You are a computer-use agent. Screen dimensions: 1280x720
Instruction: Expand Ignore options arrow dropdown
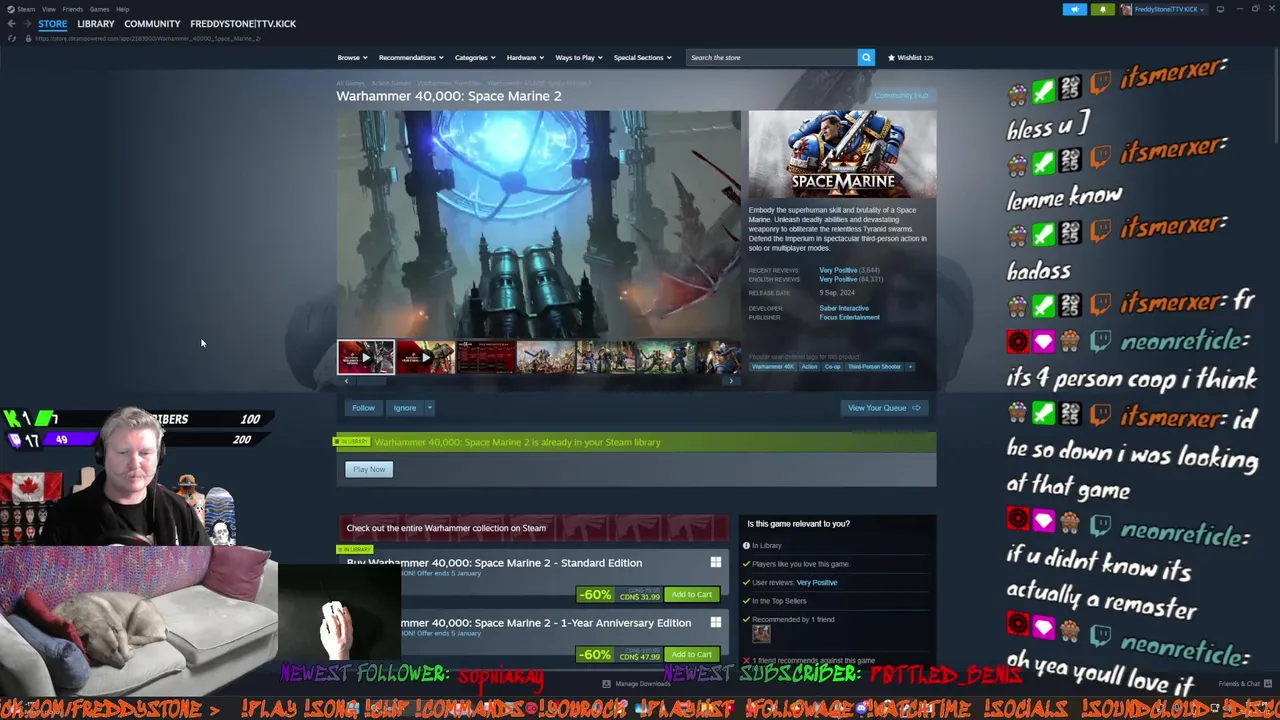pos(429,408)
